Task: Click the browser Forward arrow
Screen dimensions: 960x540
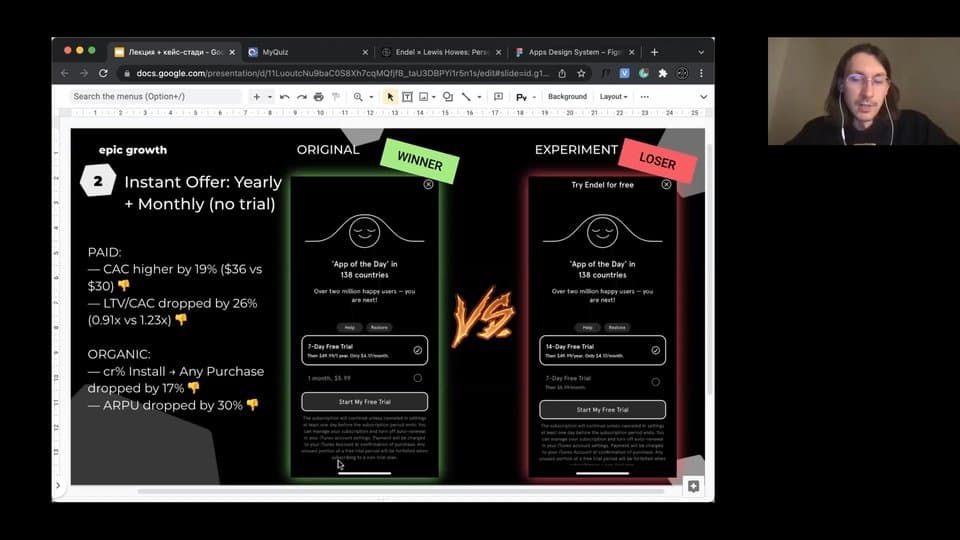Action: point(84,73)
